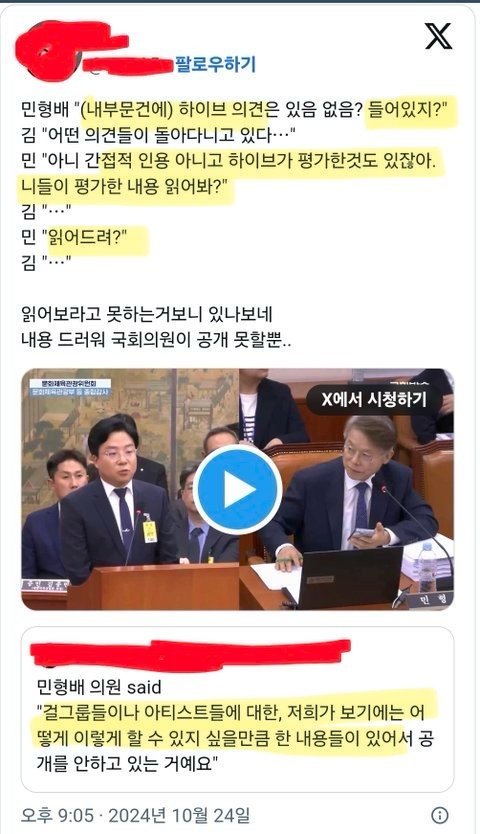
Task: Play the embedded video with the blue play button
Action: point(237,489)
